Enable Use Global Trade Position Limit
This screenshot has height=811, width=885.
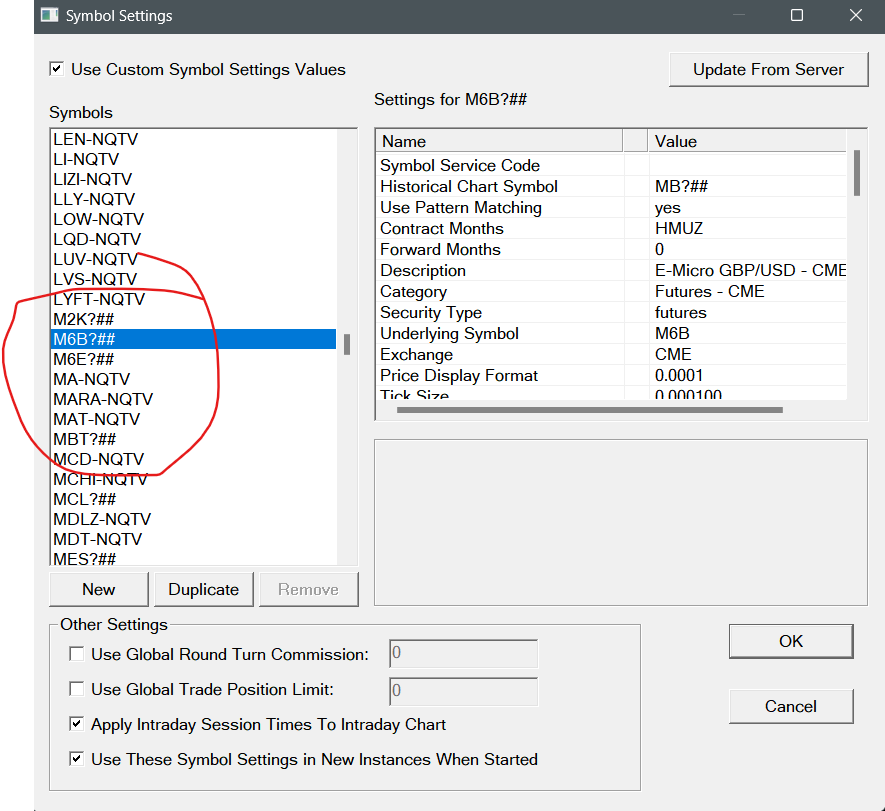(77, 690)
